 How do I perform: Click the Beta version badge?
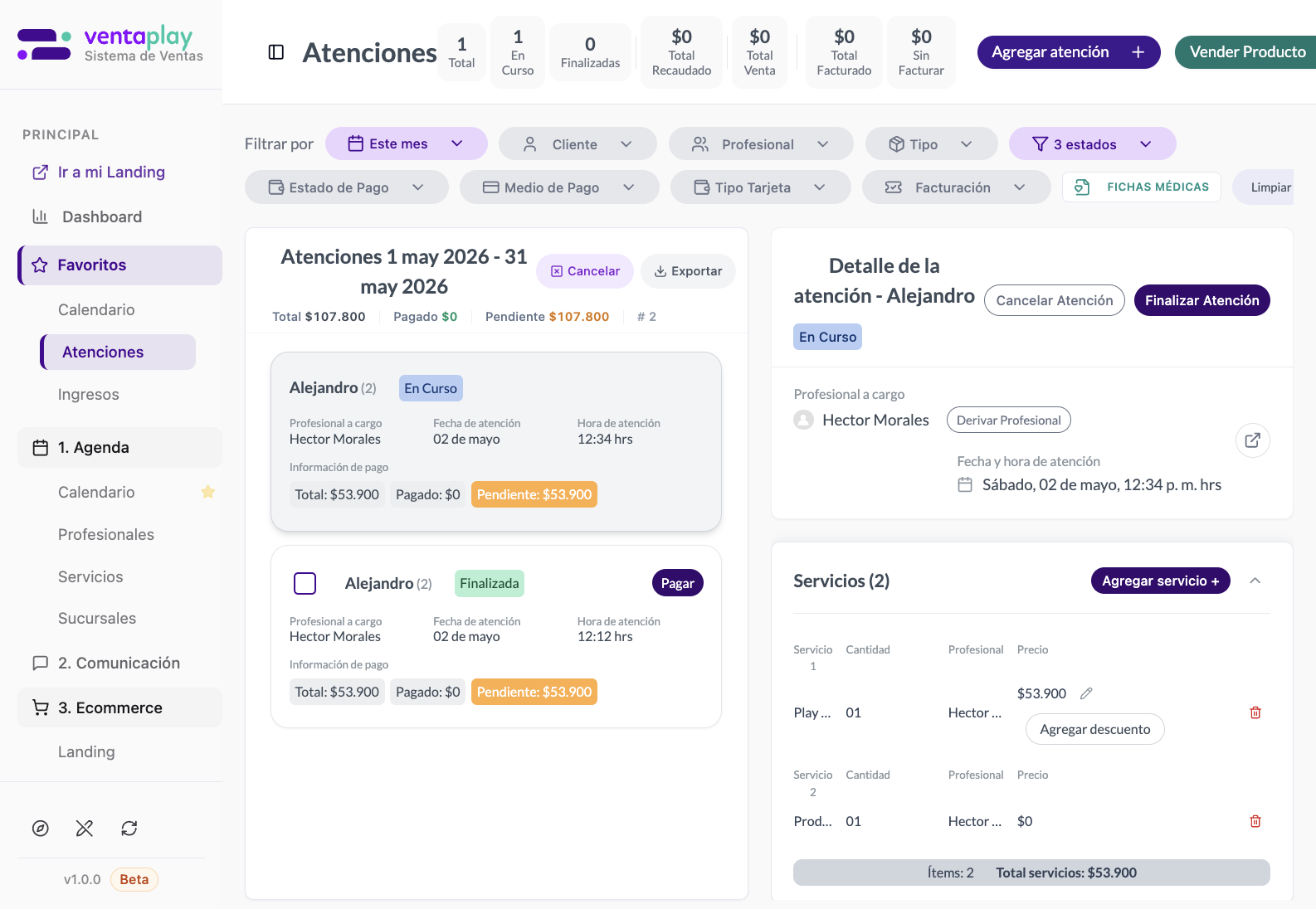134,879
